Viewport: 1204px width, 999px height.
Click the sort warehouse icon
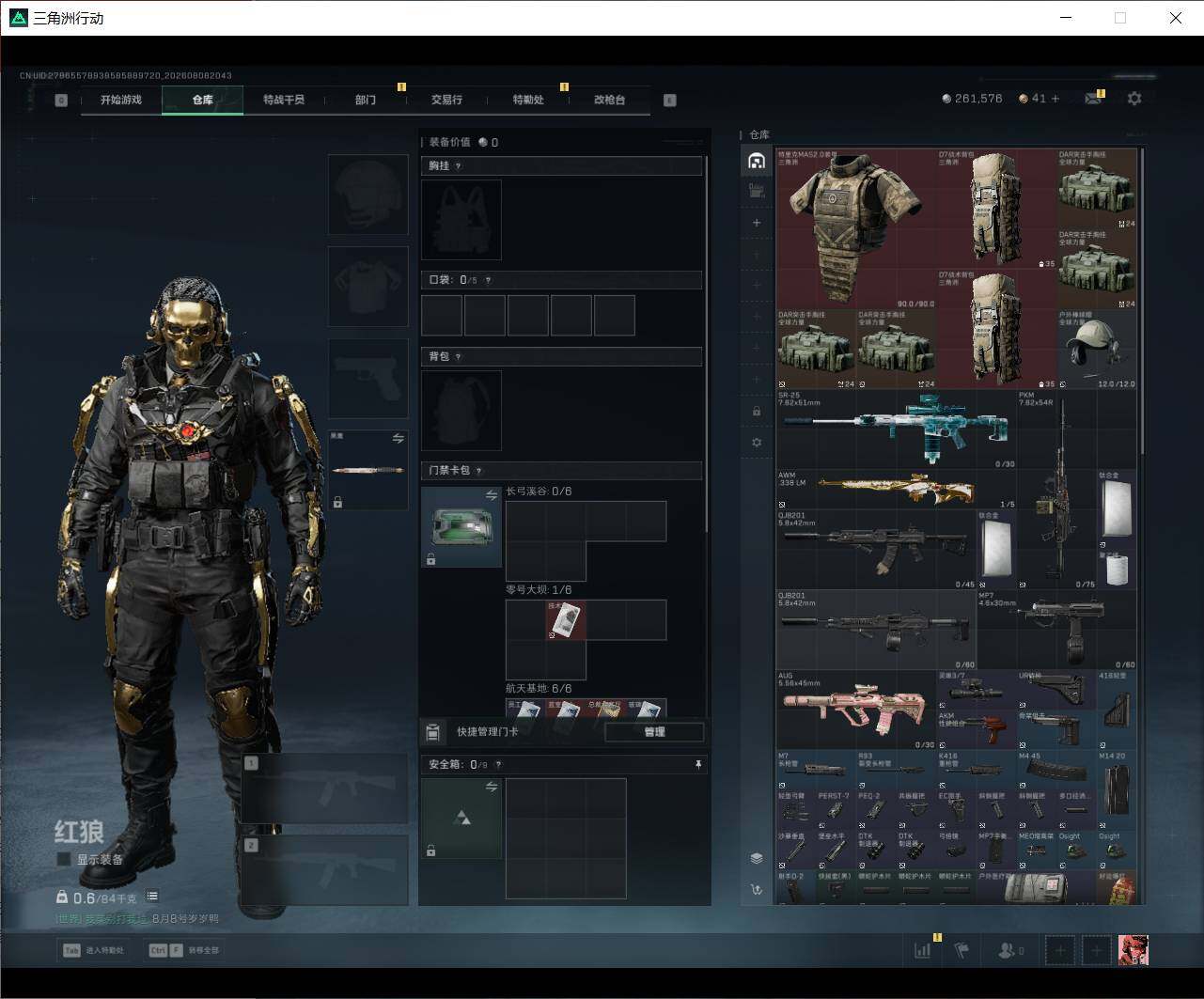(757, 889)
